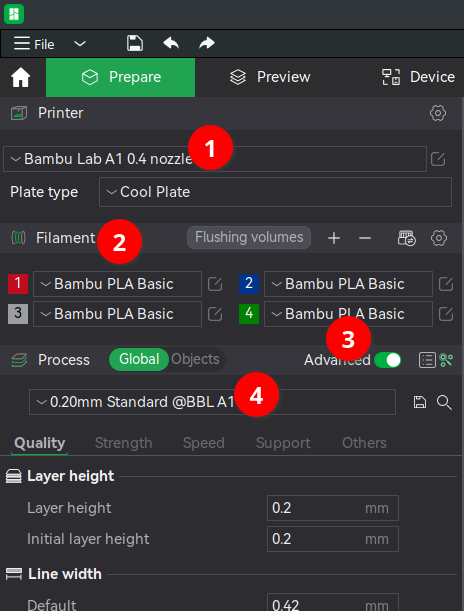Open filament 4 Bambu PLA Basic dropdown

click(348, 314)
